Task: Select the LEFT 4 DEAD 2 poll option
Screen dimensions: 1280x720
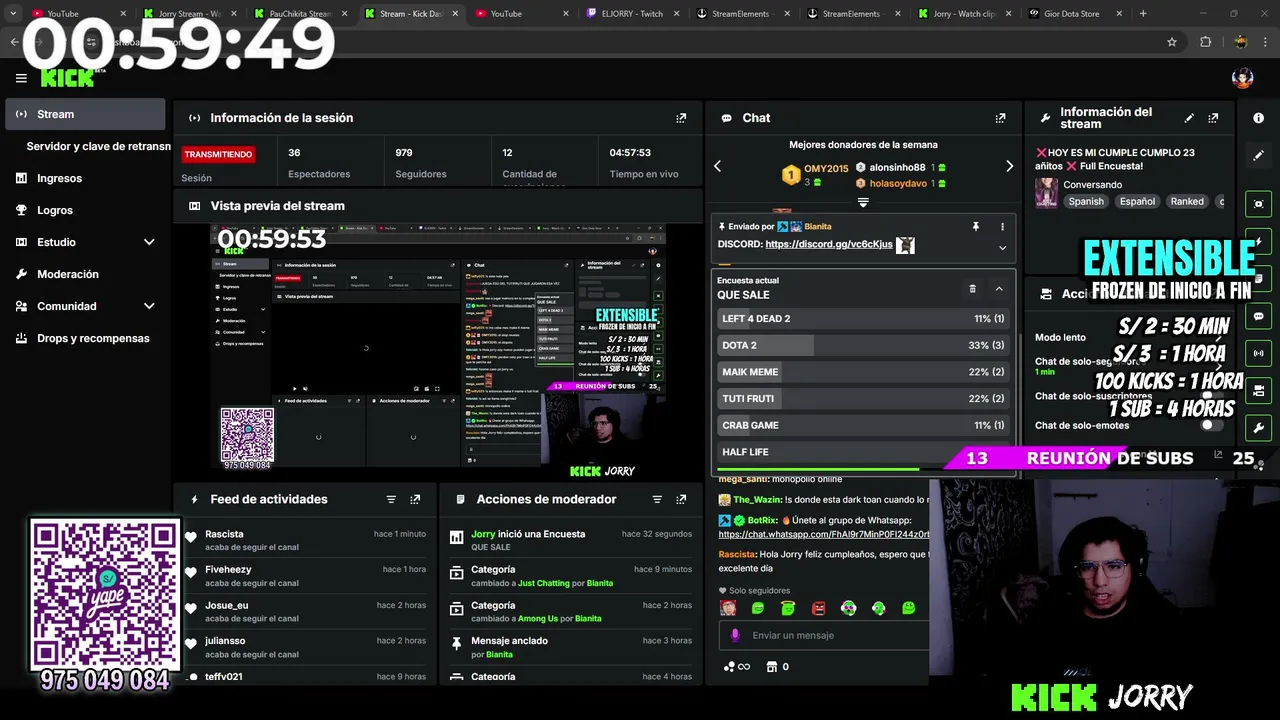Action: click(x=863, y=319)
